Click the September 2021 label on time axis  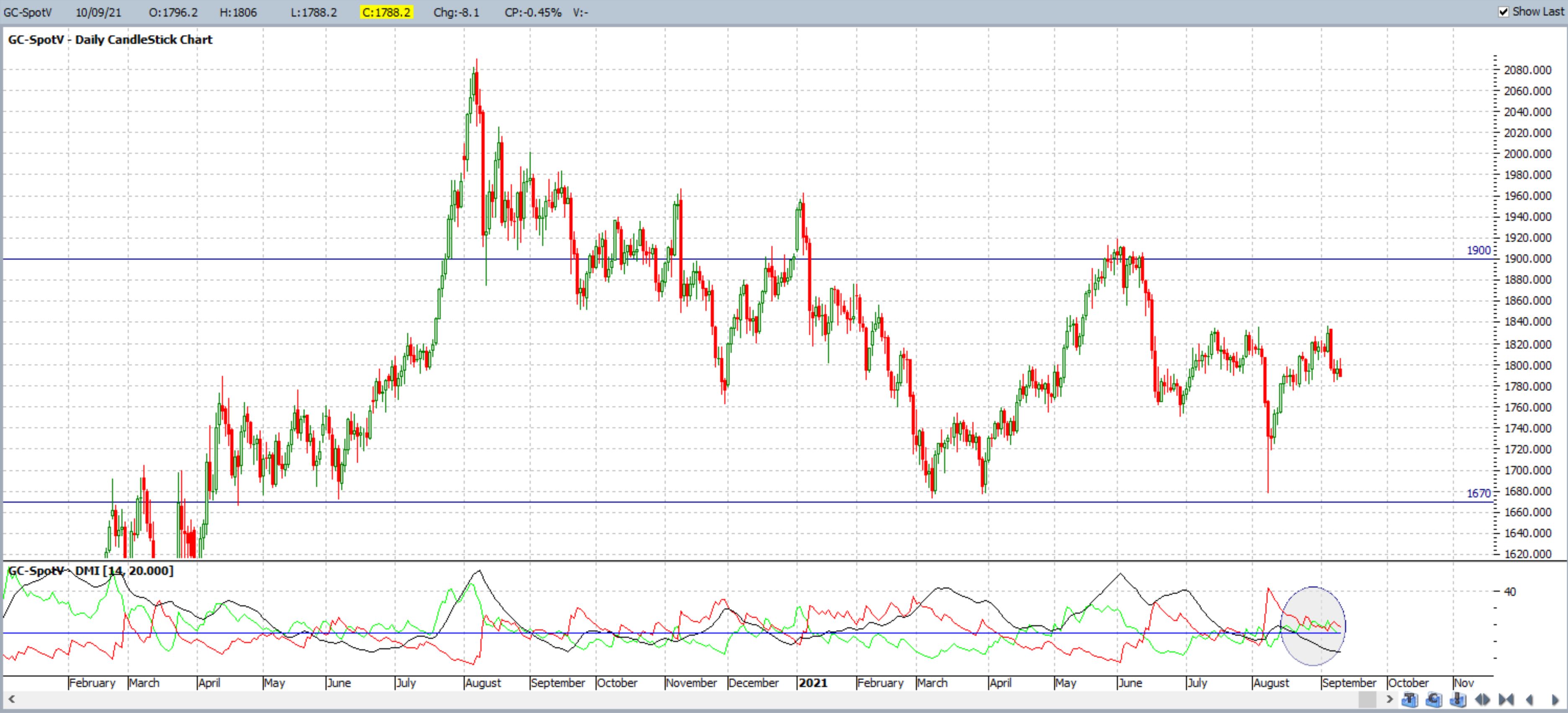tap(1349, 682)
